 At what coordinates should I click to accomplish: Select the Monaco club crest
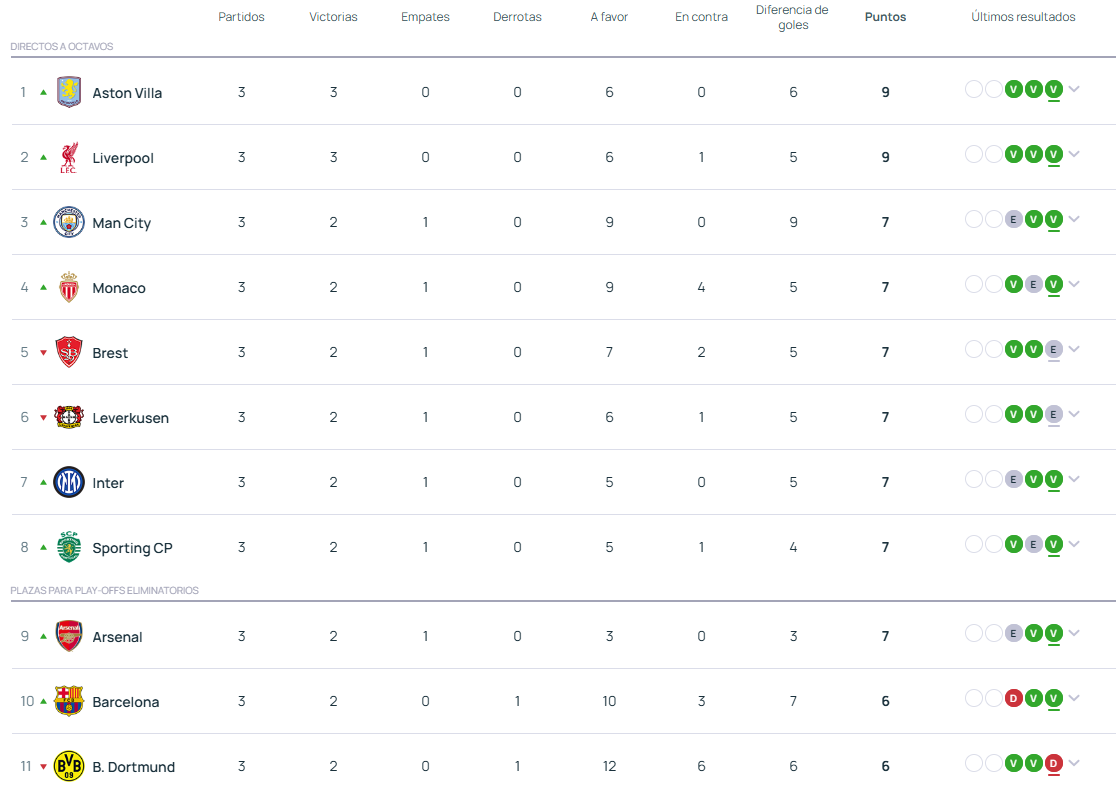pos(69,288)
